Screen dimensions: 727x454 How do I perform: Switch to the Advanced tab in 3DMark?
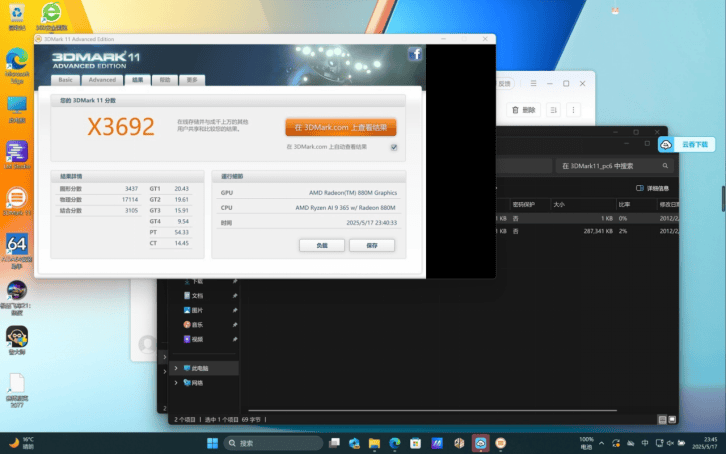pos(102,80)
